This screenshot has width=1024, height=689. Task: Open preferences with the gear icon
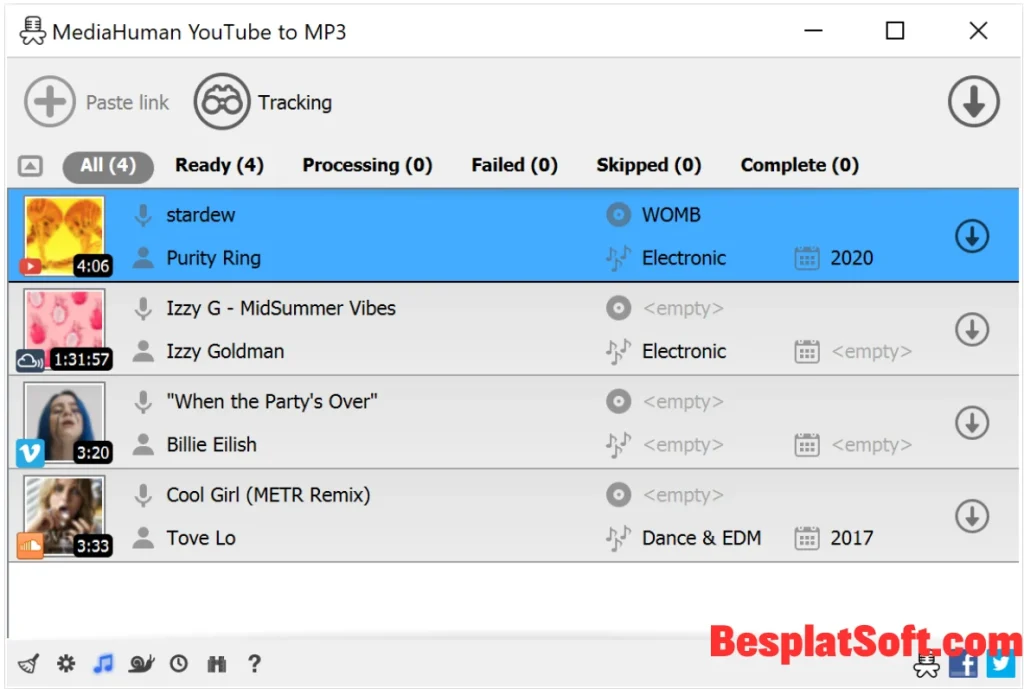[66, 663]
